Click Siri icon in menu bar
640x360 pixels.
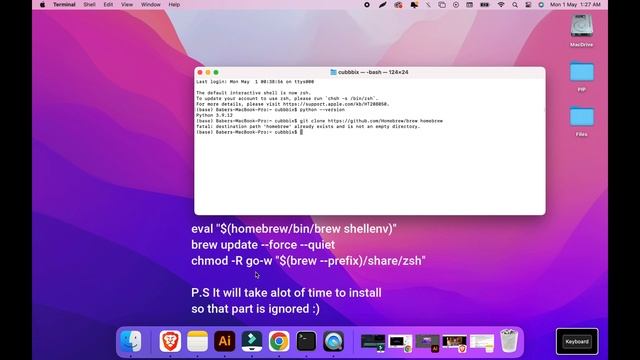coord(541,5)
